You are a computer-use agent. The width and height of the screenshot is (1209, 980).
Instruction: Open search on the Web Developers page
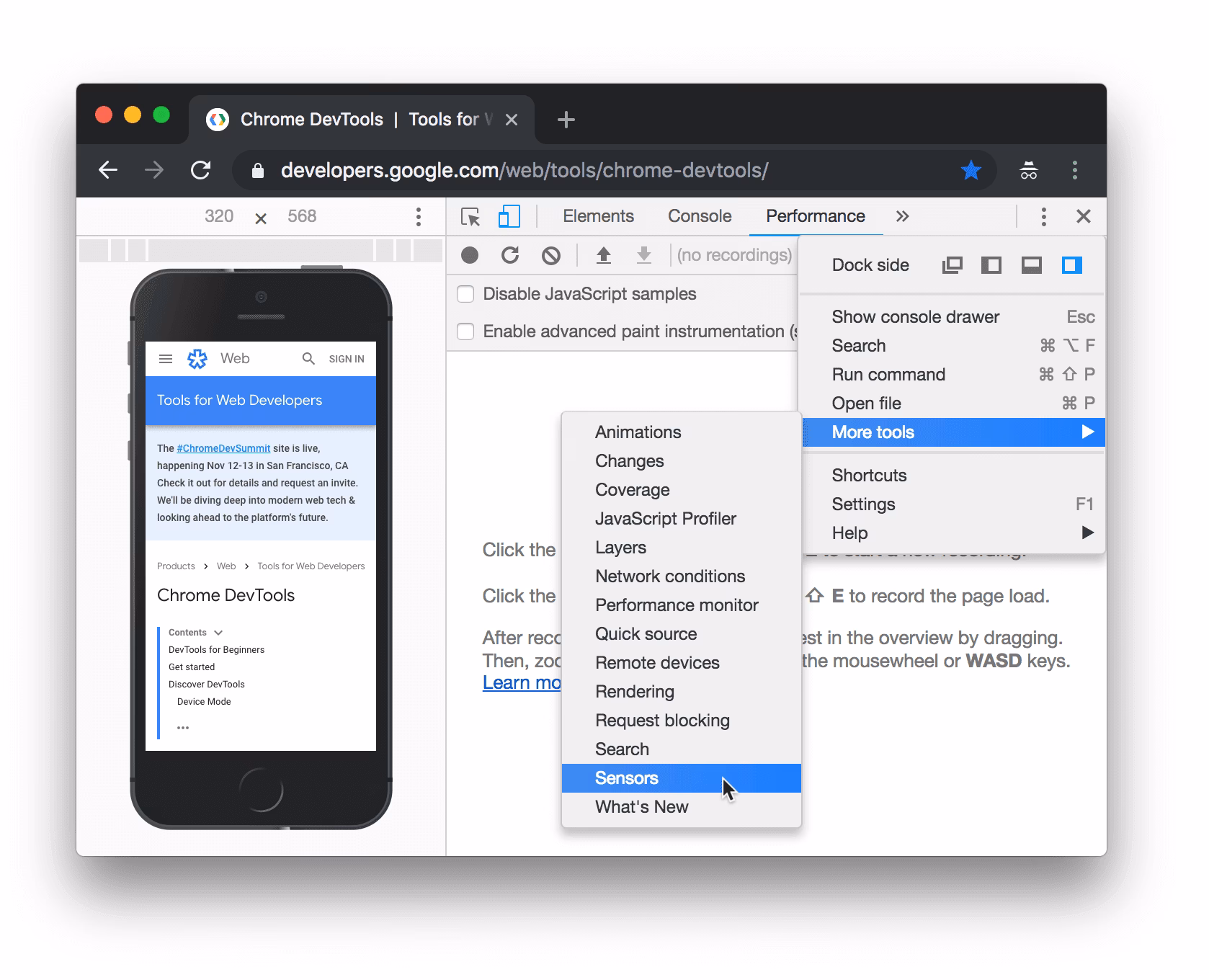point(308,358)
